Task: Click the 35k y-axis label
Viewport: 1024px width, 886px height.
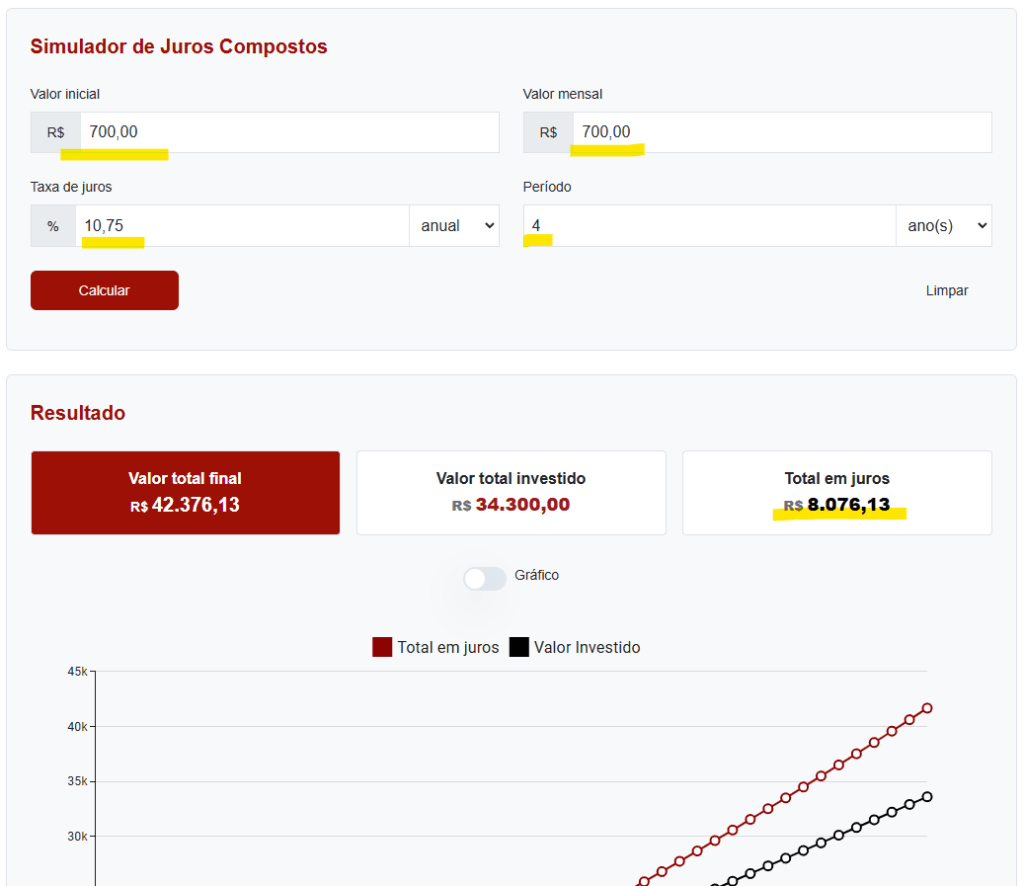Action: point(77,782)
